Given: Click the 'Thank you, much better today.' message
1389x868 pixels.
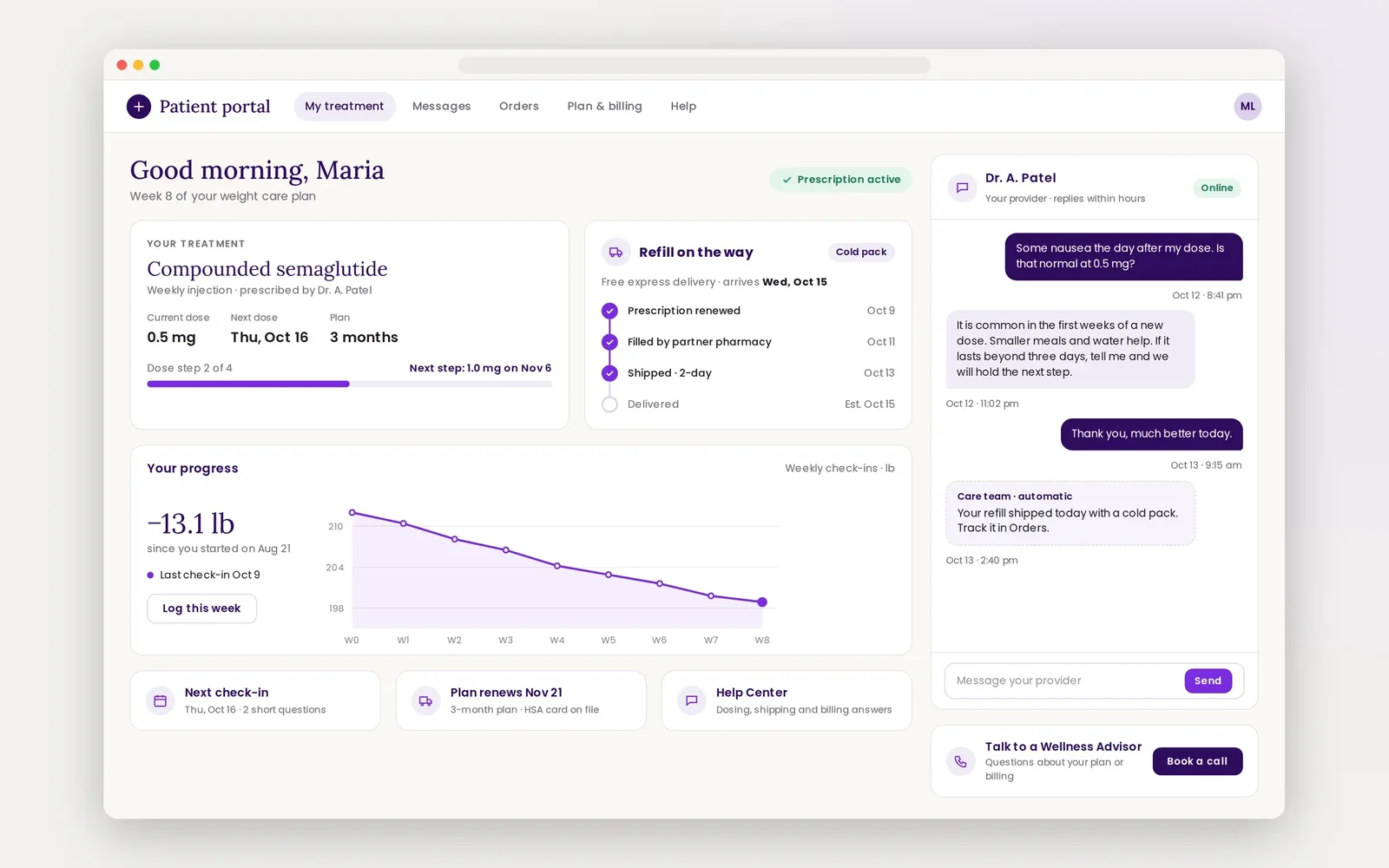Looking at the screenshot, I should tap(1152, 434).
